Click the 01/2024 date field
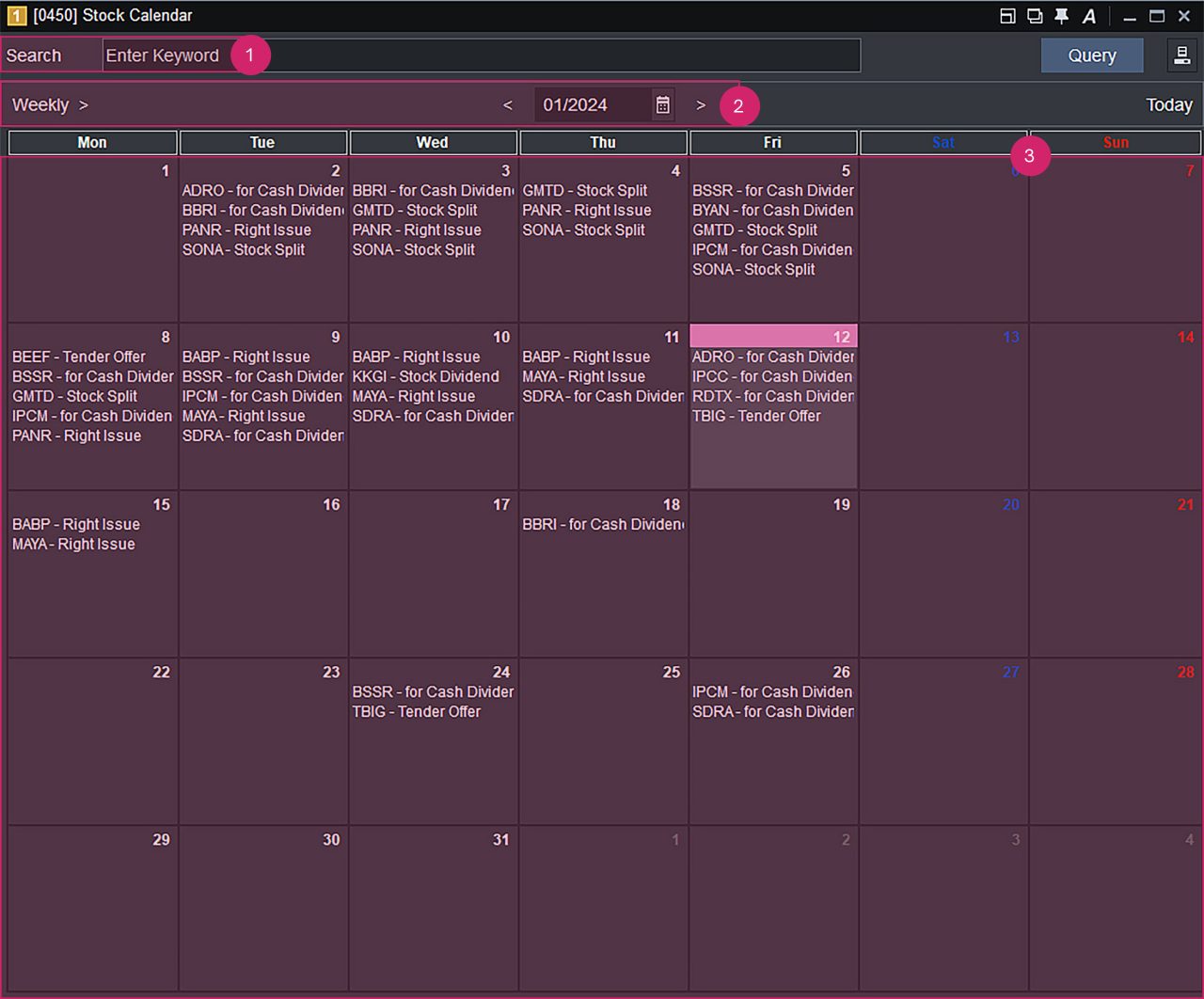1204x999 pixels. (x=591, y=104)
